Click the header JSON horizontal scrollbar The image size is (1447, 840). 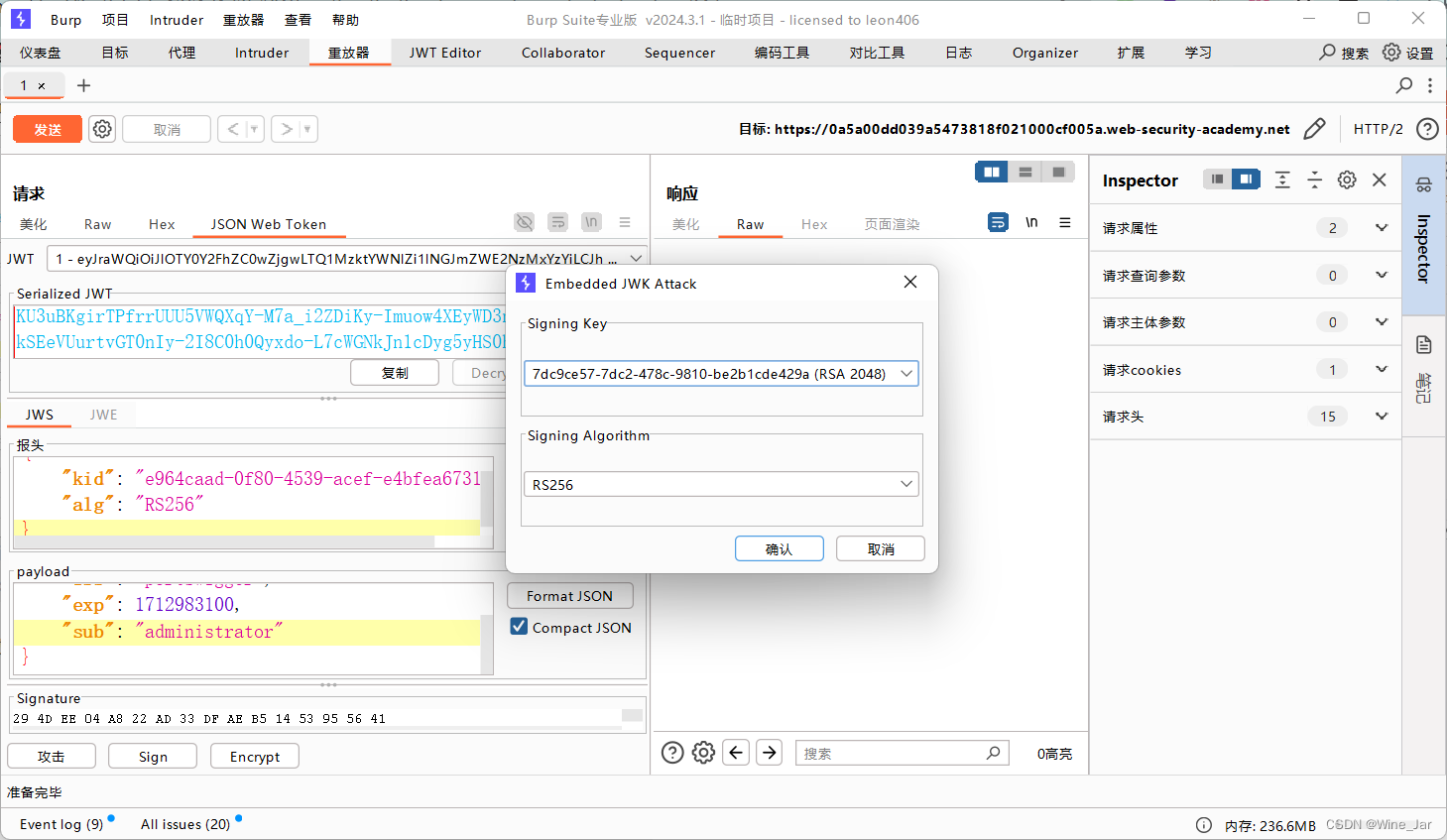224,541
